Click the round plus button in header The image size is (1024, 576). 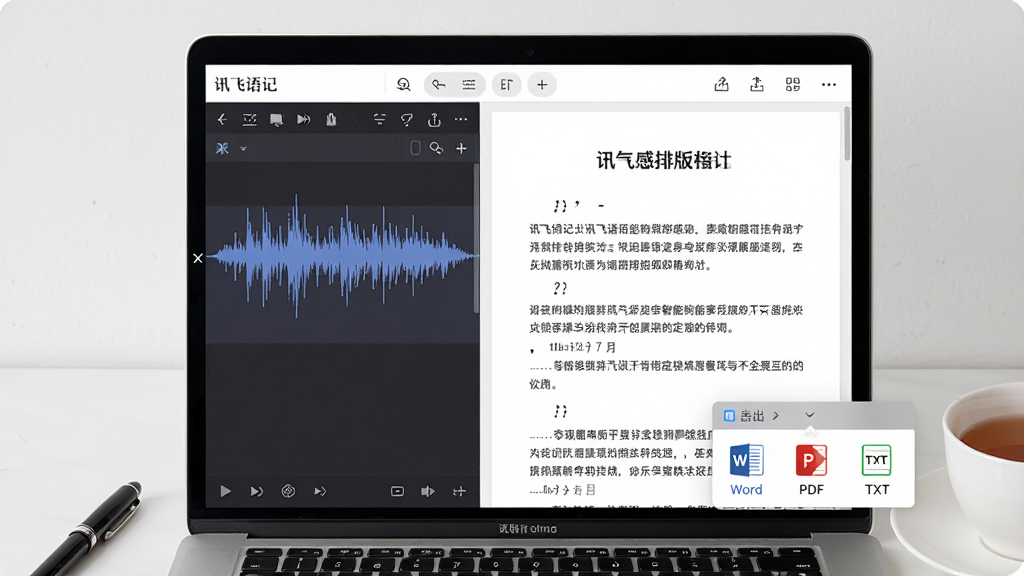coord(542,85)
